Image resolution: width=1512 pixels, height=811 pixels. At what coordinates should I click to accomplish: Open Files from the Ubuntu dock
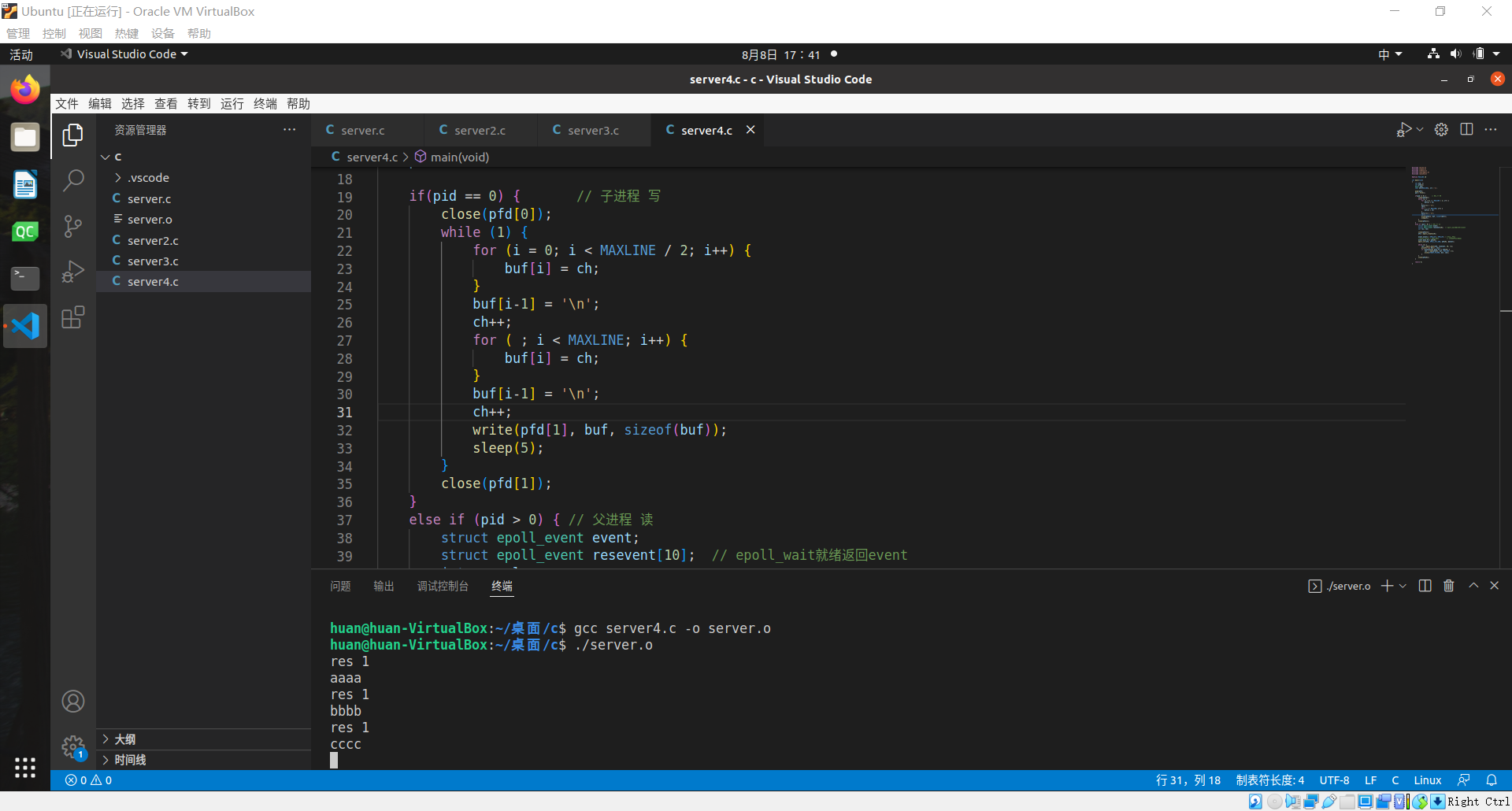25,137
